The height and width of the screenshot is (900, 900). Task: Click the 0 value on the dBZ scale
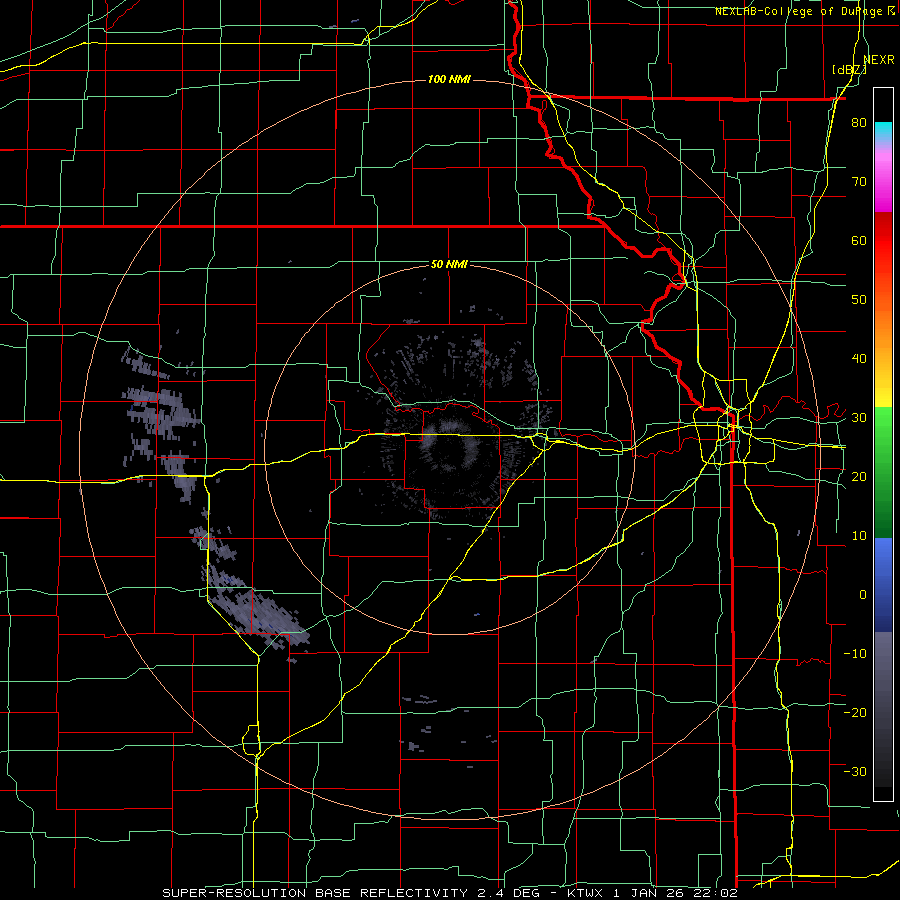coord(863,595)
